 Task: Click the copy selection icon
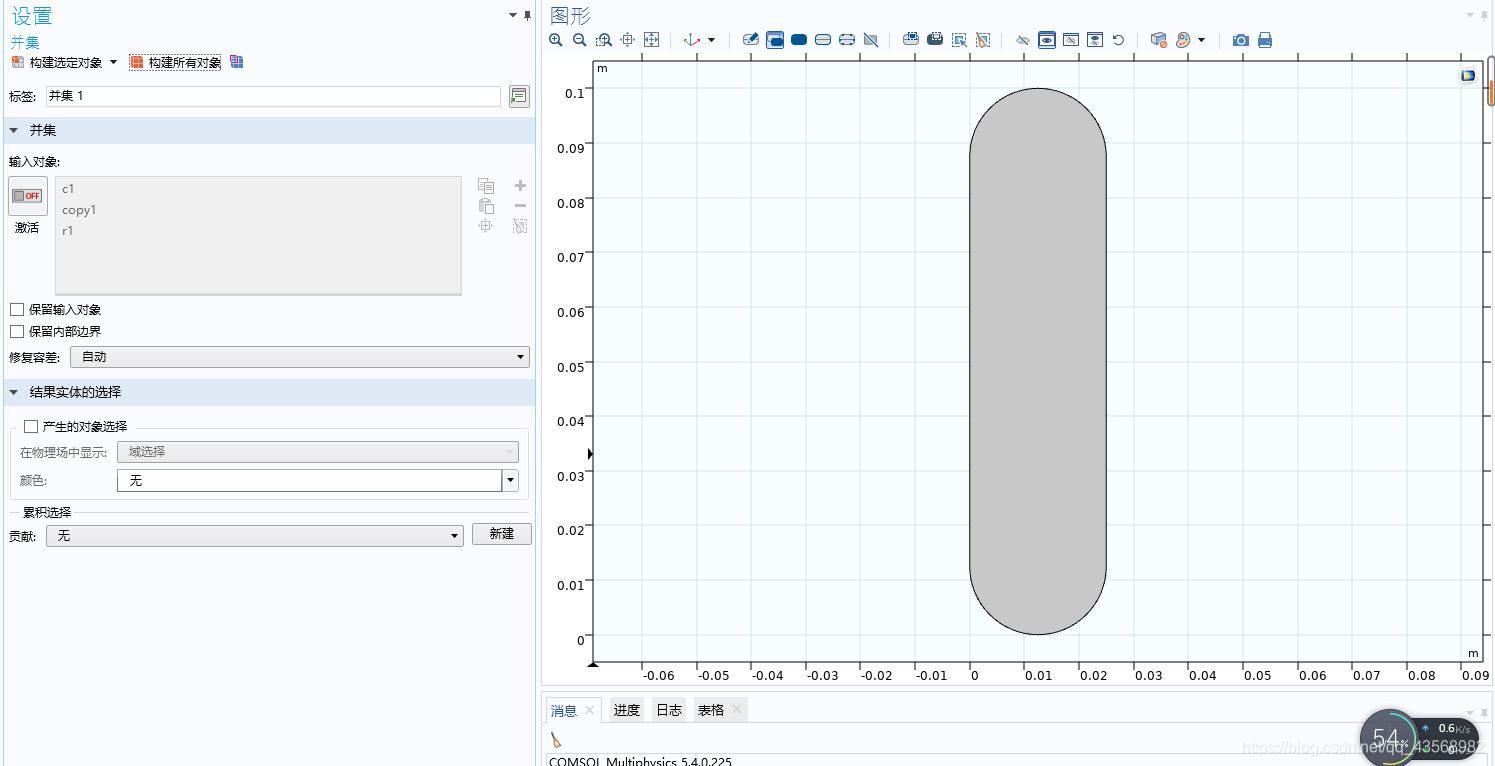coord(486,186)
